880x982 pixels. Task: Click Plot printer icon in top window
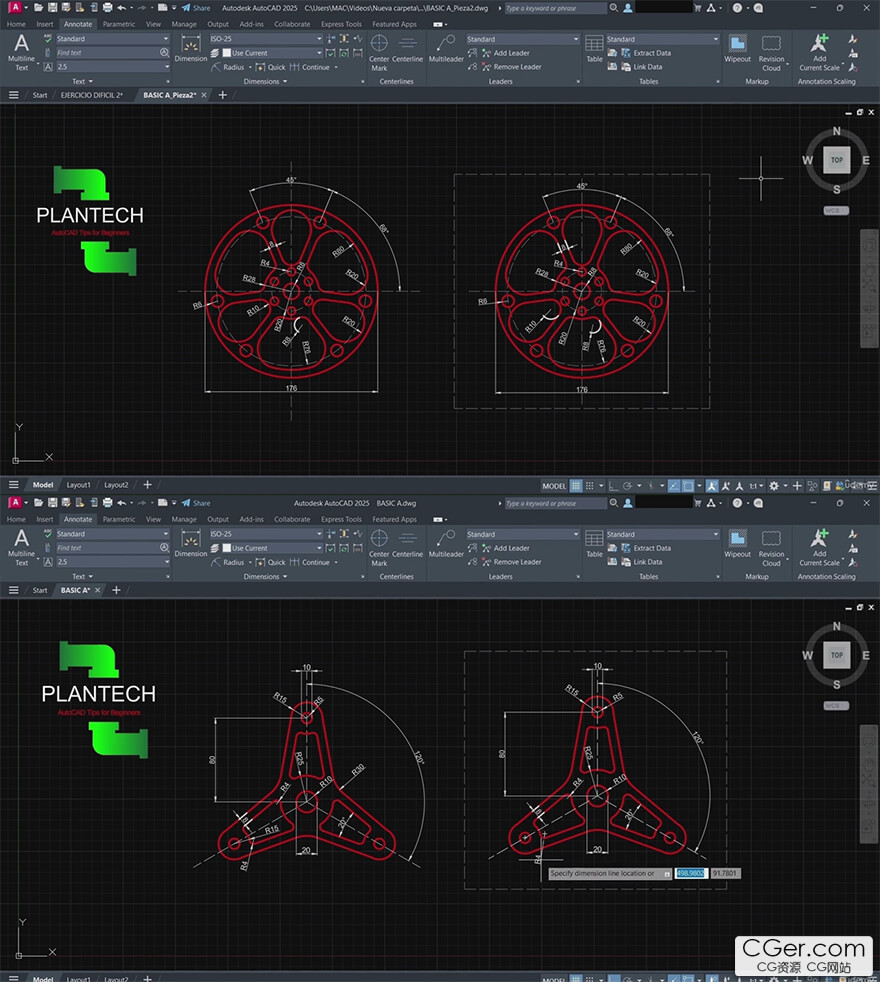tap(107, 8)
